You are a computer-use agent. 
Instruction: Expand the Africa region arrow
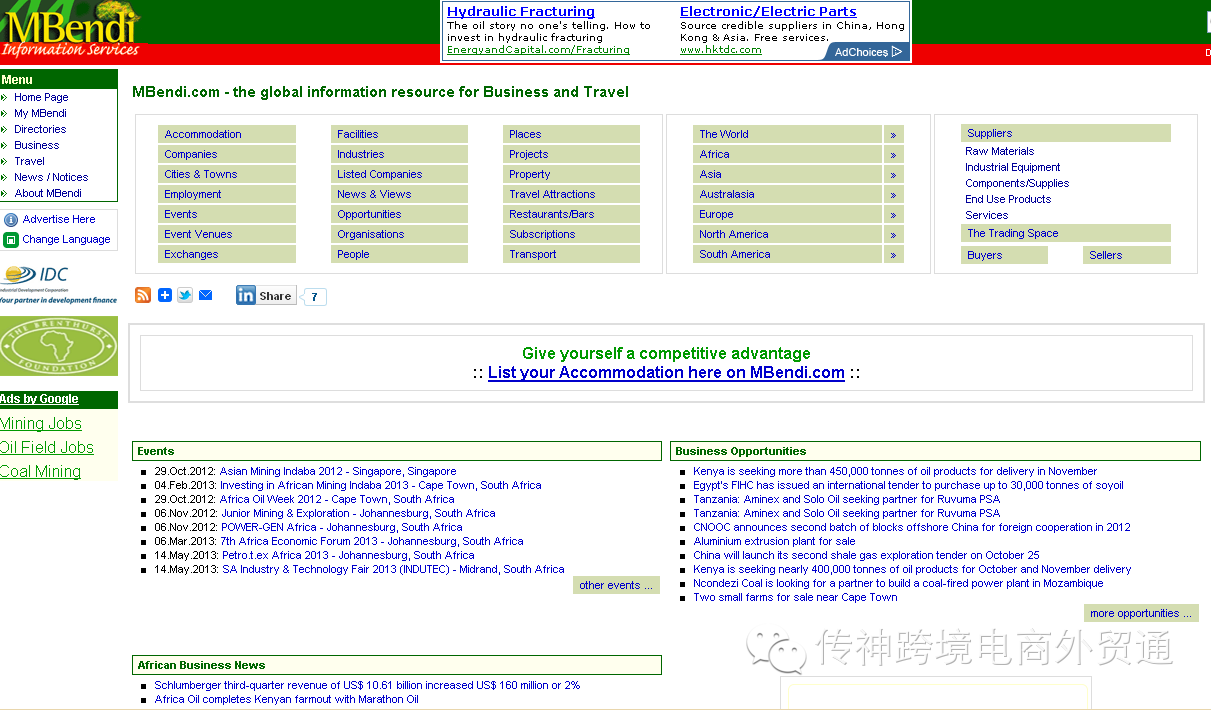pos(893,154)
